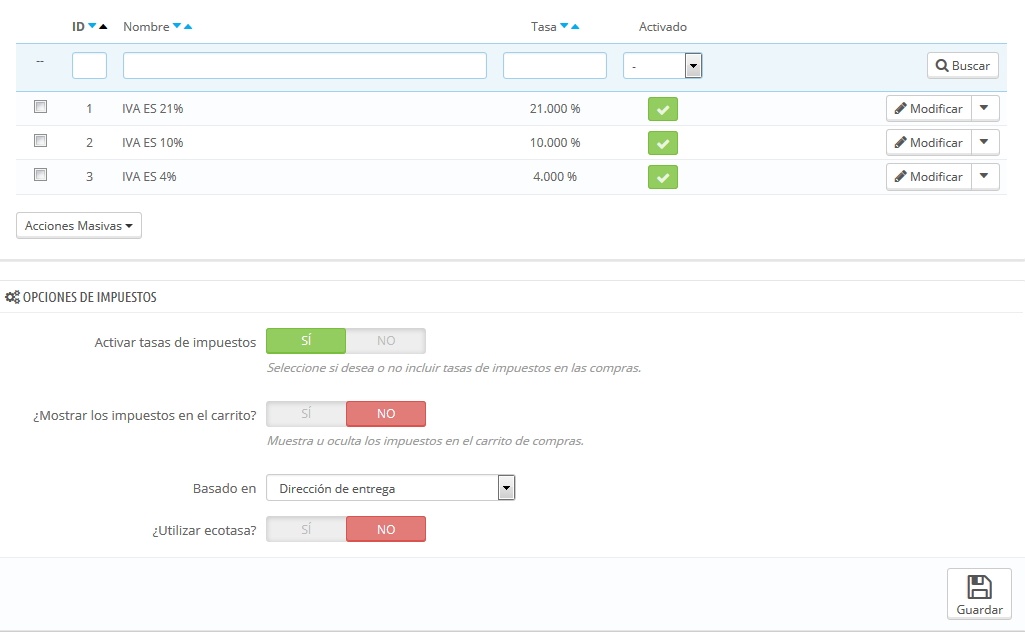Sort Nombre column ascending arrow
Screen dimensions: 1025x632
coord(188,26)
